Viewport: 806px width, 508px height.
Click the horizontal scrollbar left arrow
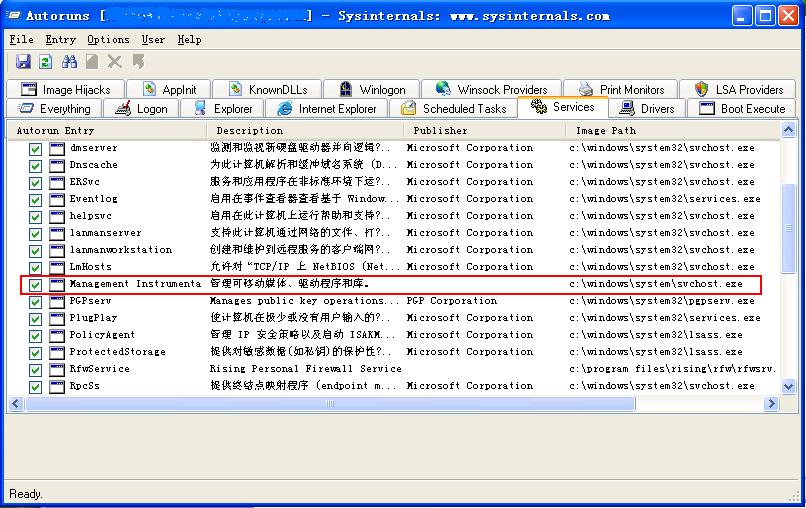click(x=15, y=404)
